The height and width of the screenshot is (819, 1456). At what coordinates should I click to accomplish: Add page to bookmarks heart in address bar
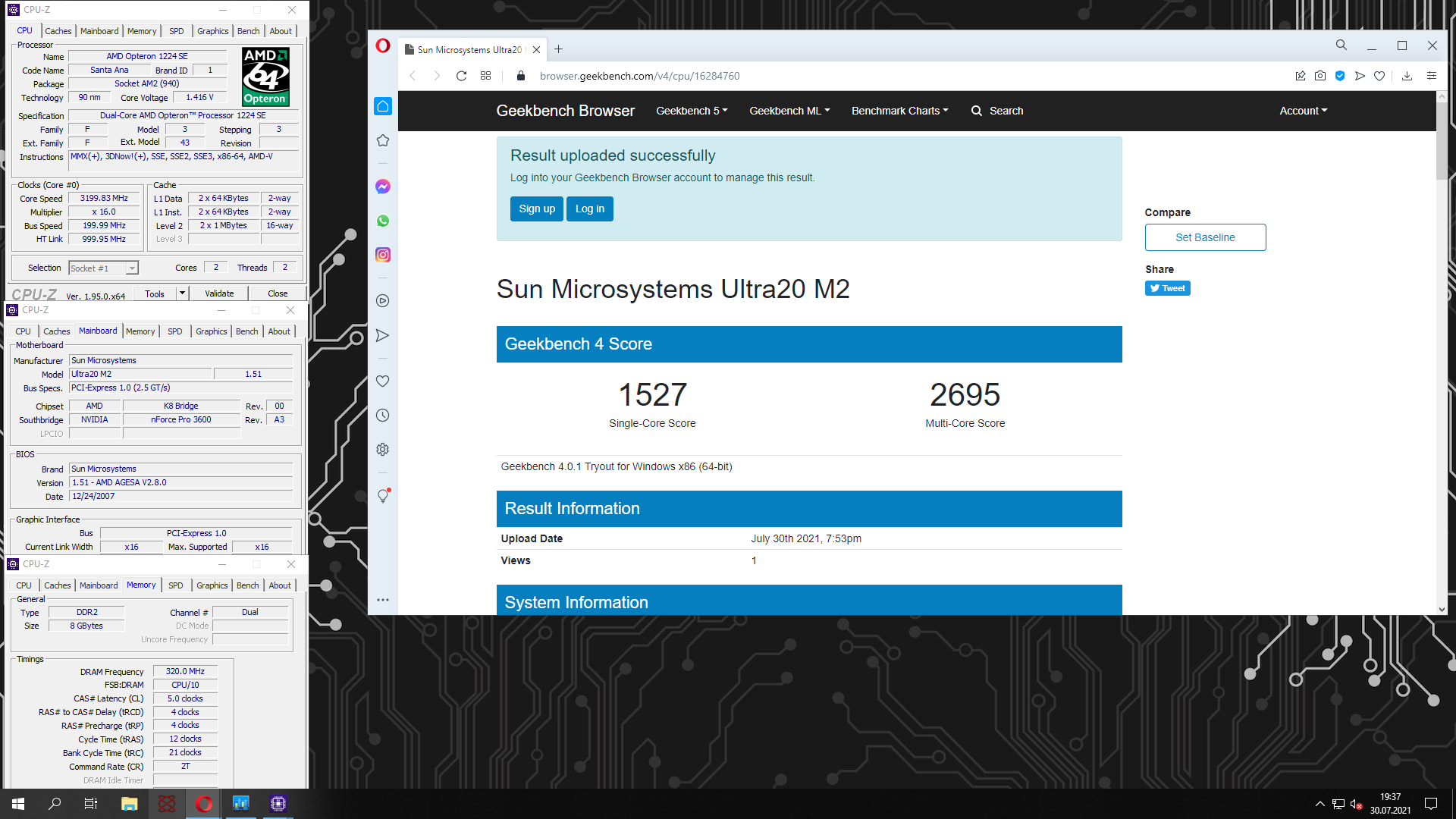click(1379, 76)
